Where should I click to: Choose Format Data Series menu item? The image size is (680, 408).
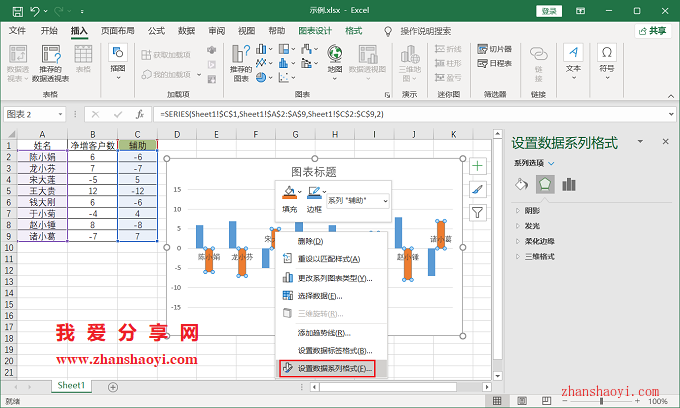[x=332, y=369]
